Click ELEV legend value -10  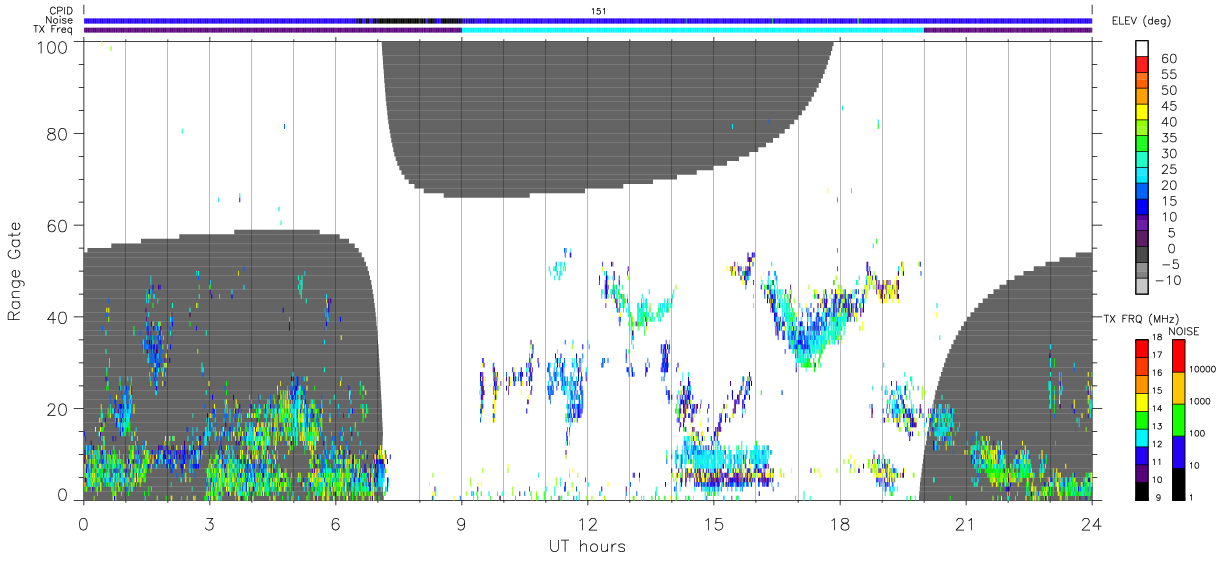tap(1167, 280)
